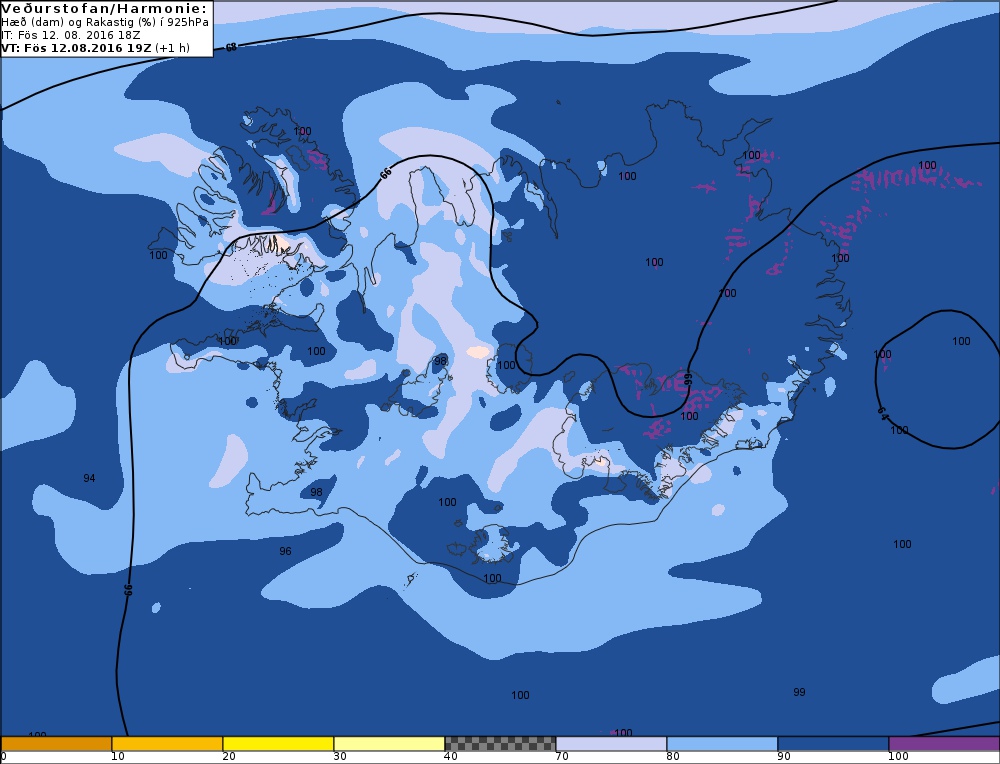
Task: Click the '68' contour line label
Action: coord(231,47)
